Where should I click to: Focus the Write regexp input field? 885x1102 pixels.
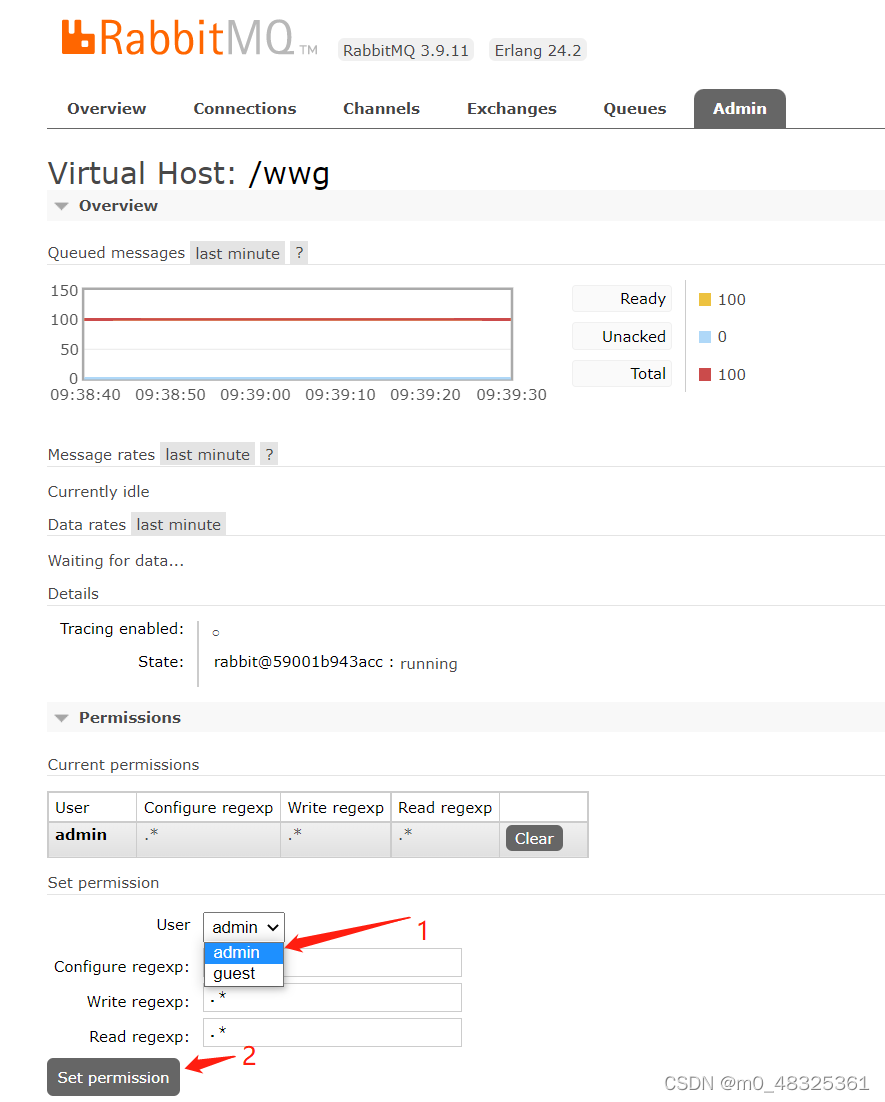point(332,997)
